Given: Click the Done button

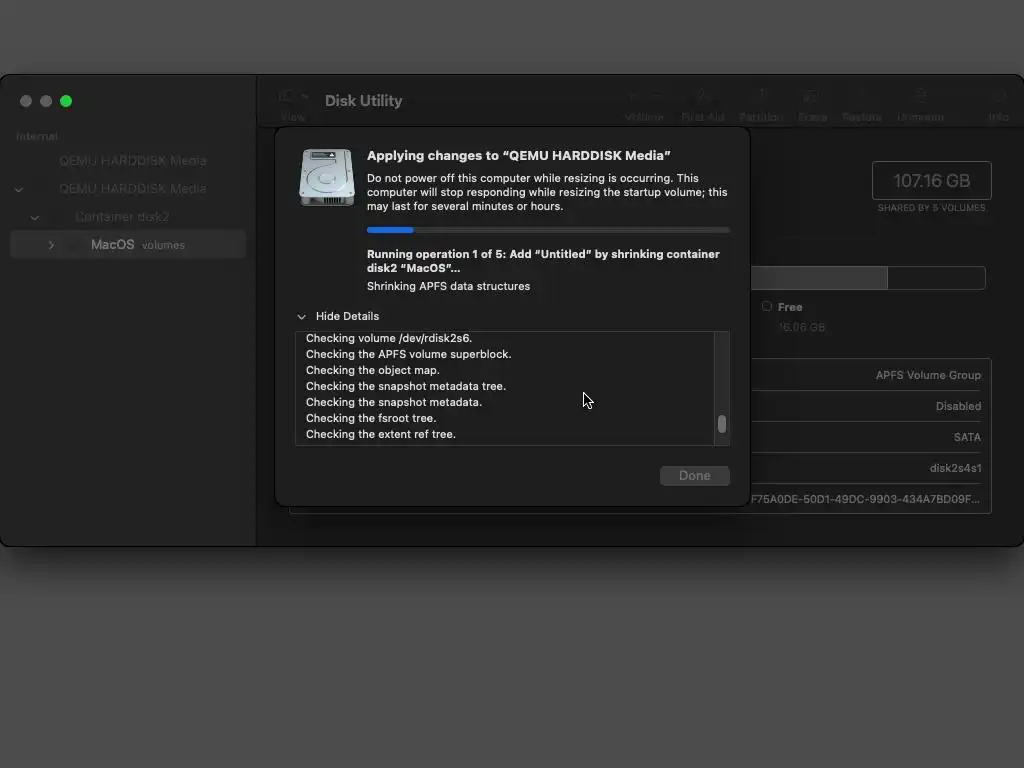Looking at the screenshot, I should (694, 475).
